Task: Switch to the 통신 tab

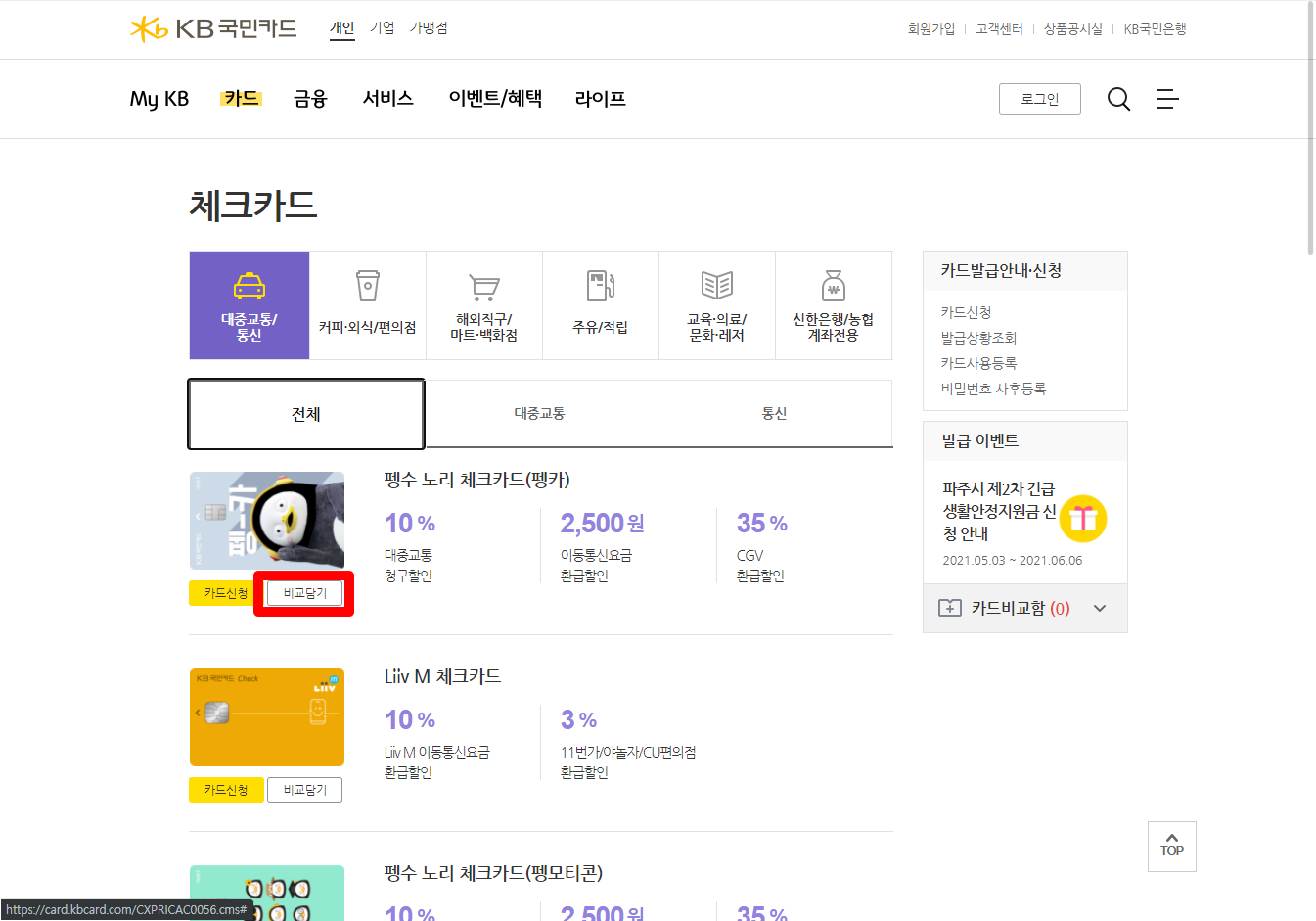Action: pos(775,413)
